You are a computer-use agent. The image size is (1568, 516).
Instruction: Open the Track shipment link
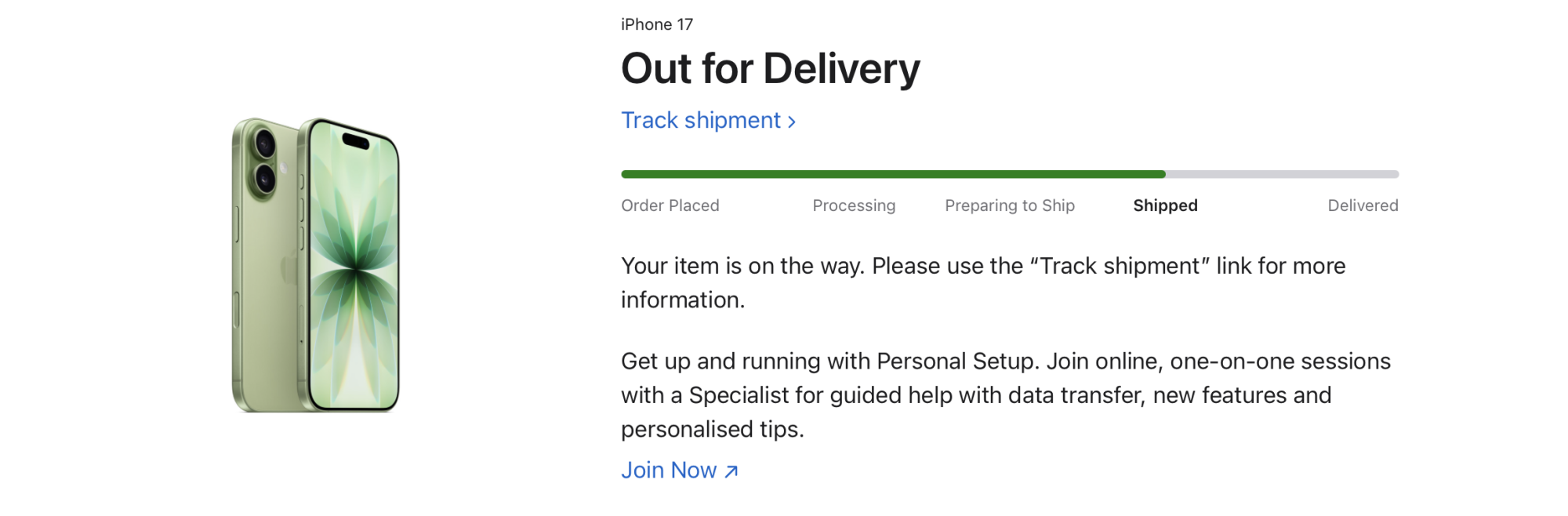point(700,121)
